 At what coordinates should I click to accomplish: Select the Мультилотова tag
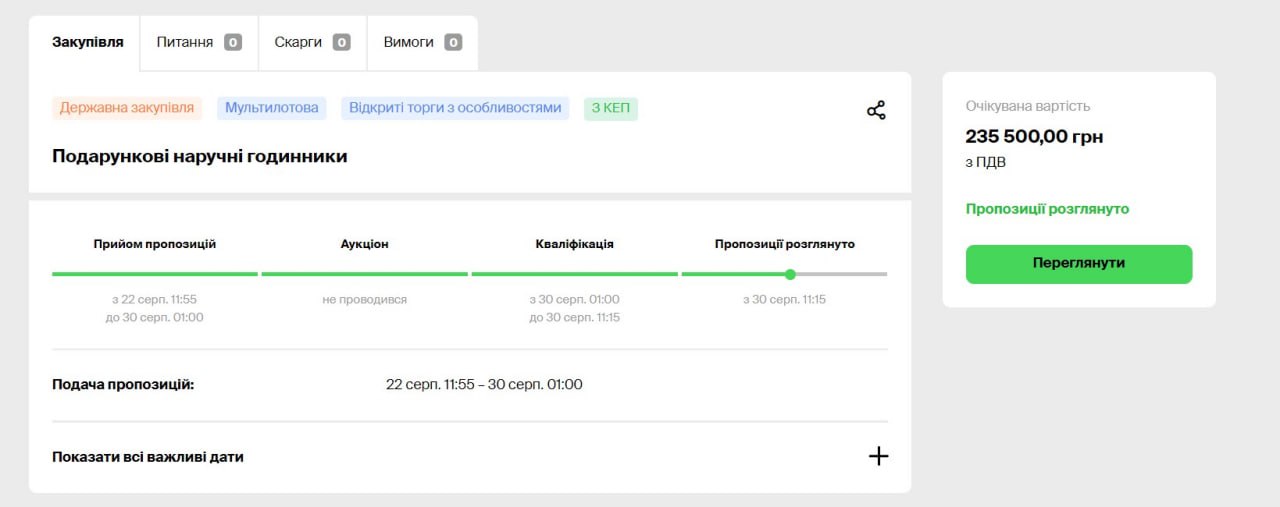(271, 108)
